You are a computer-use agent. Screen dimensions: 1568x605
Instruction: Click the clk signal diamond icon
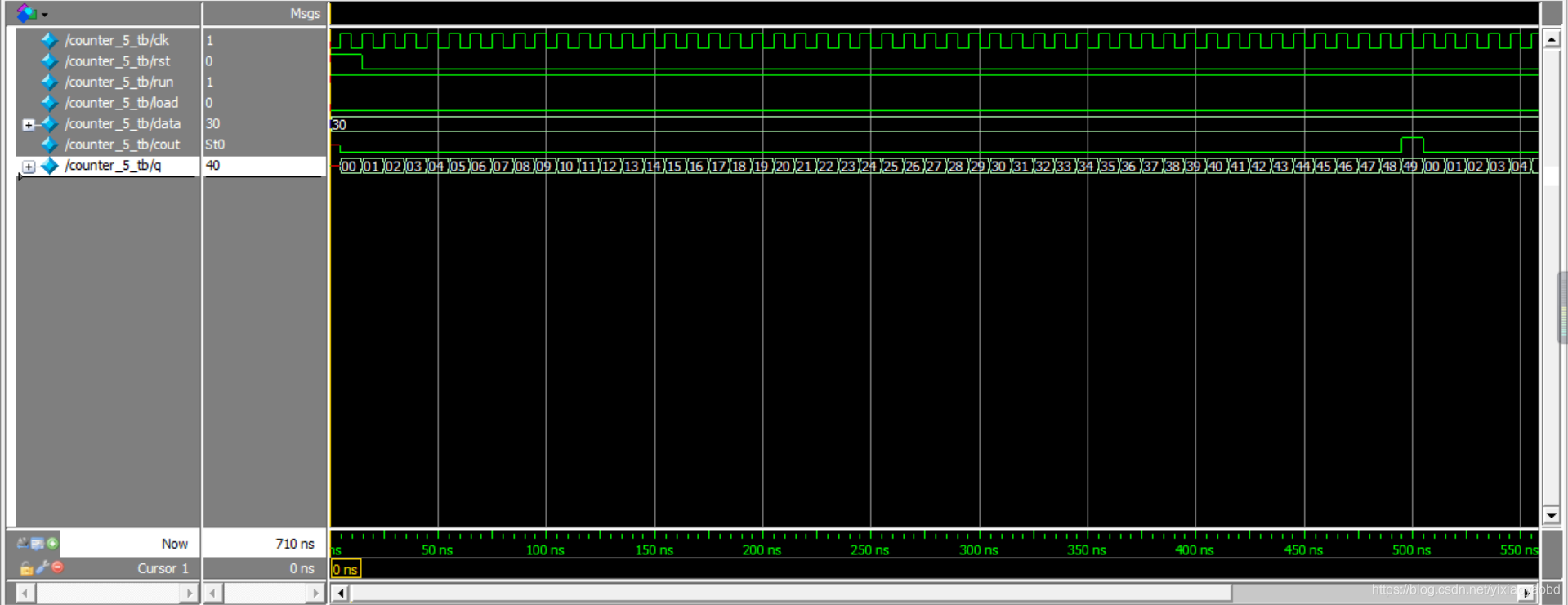pyautogui.click(x=50, y=40)
